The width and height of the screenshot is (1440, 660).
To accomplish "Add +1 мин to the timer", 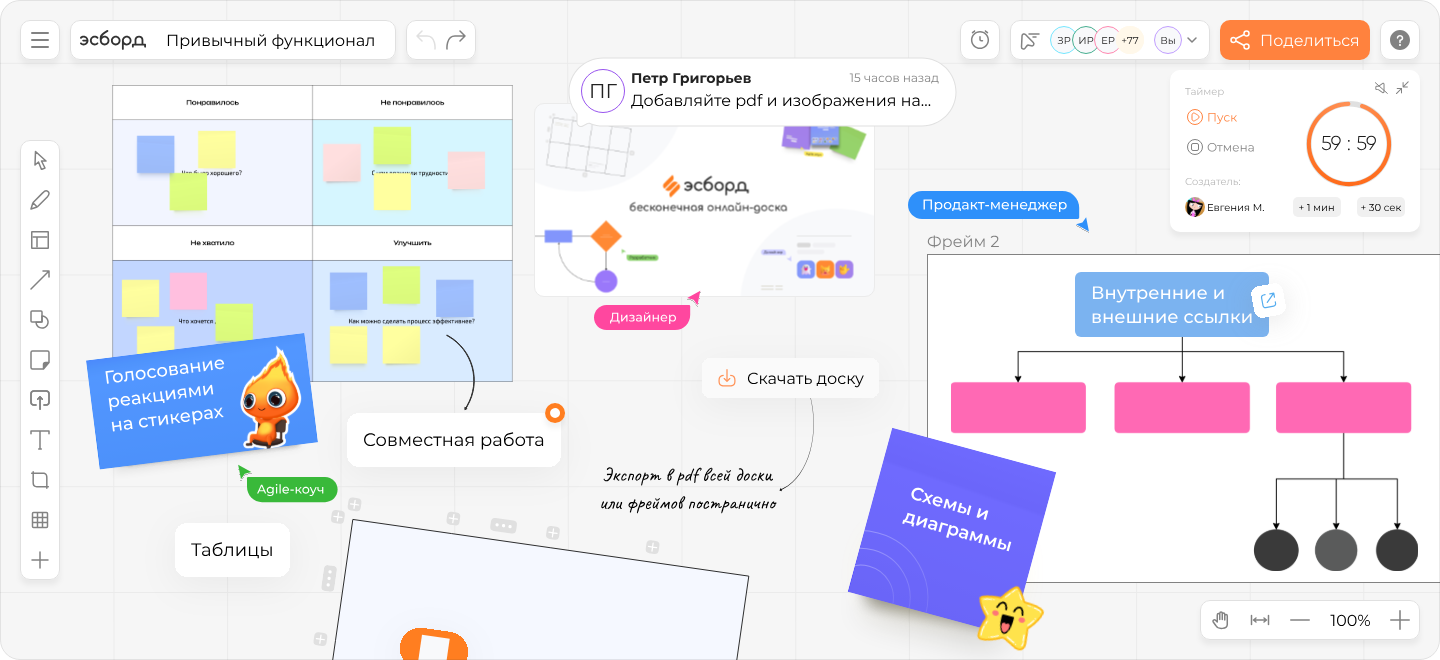I will click(1316, 207).
